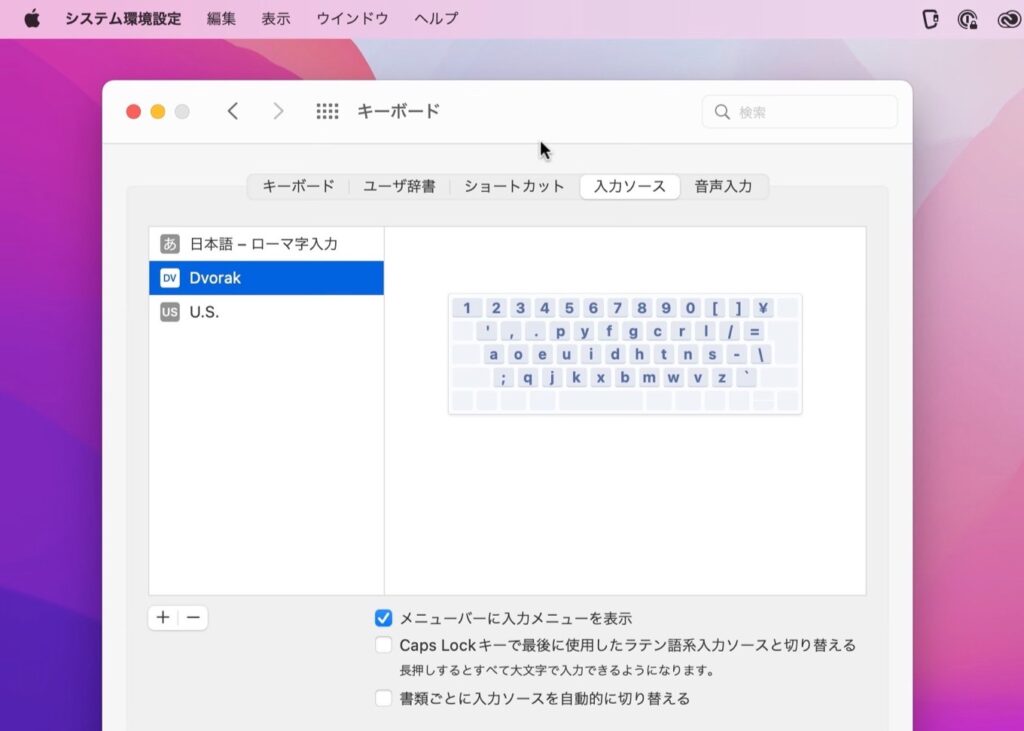This screenshot has width=1024, height=731.
Task: Select 日本語 – ローマ字入力 input source
Action: coord(266,244)
